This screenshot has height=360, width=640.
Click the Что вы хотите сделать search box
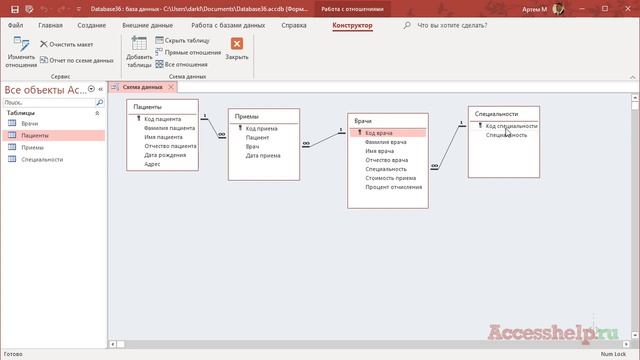click(452, 25)
